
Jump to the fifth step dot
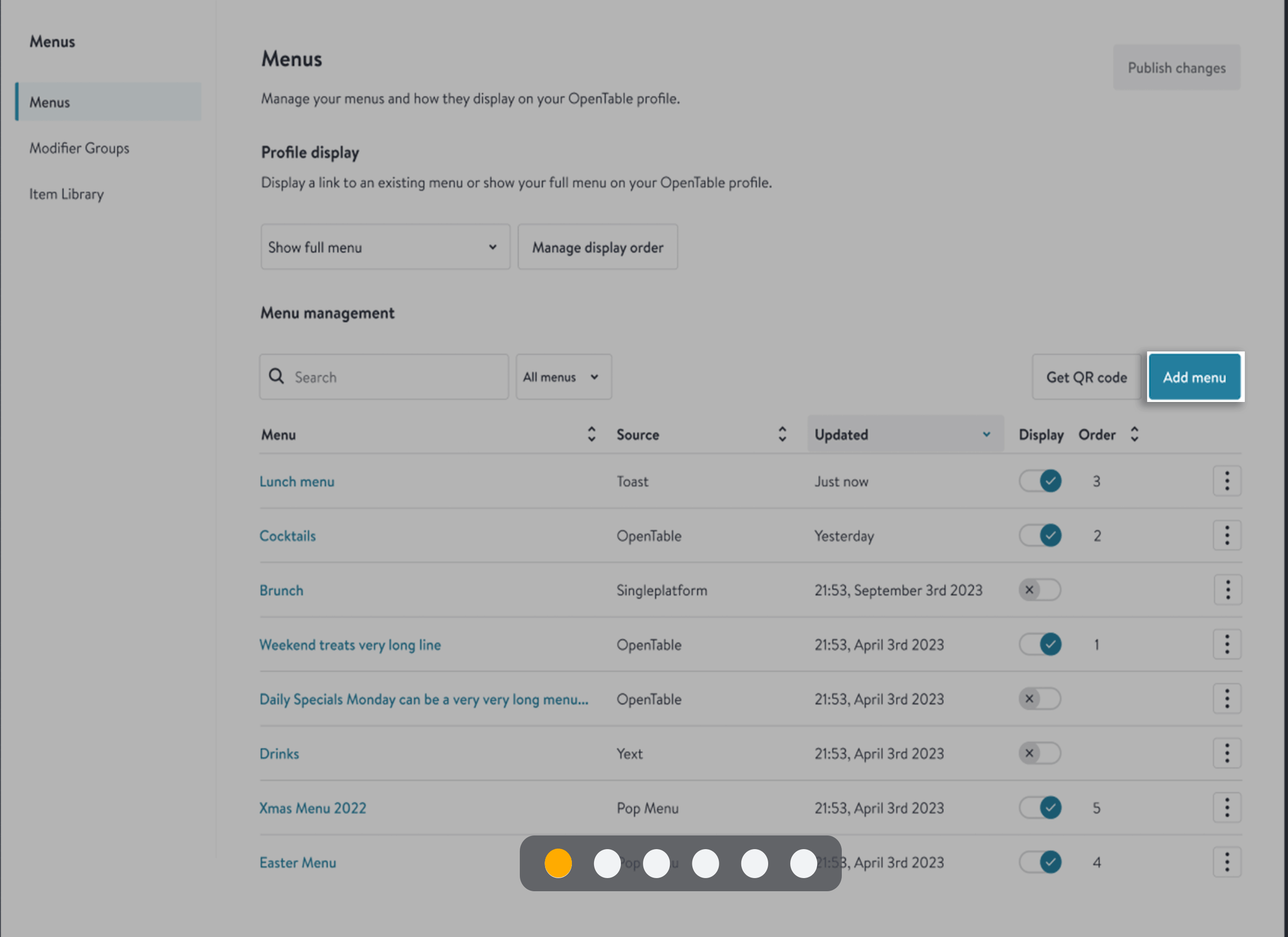(754, 863)
